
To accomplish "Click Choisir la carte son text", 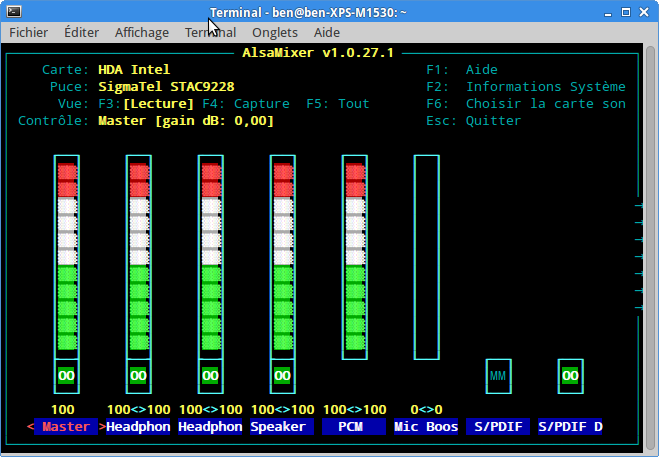I will coord(546,104).
